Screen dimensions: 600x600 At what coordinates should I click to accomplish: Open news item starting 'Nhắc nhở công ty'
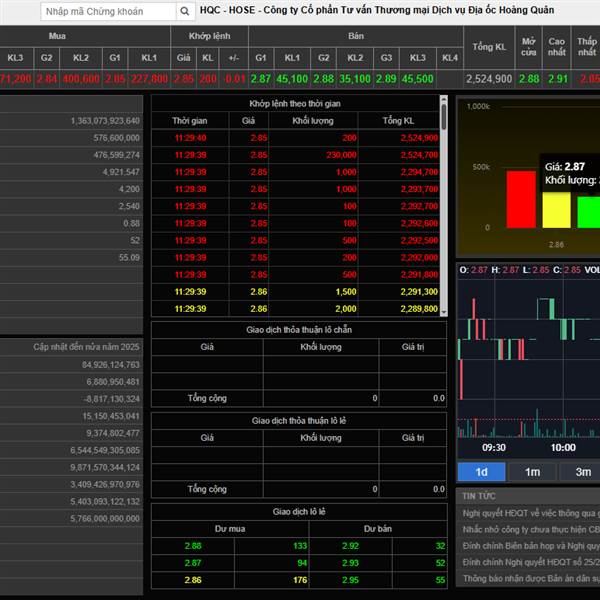click(x=530, y=530)
